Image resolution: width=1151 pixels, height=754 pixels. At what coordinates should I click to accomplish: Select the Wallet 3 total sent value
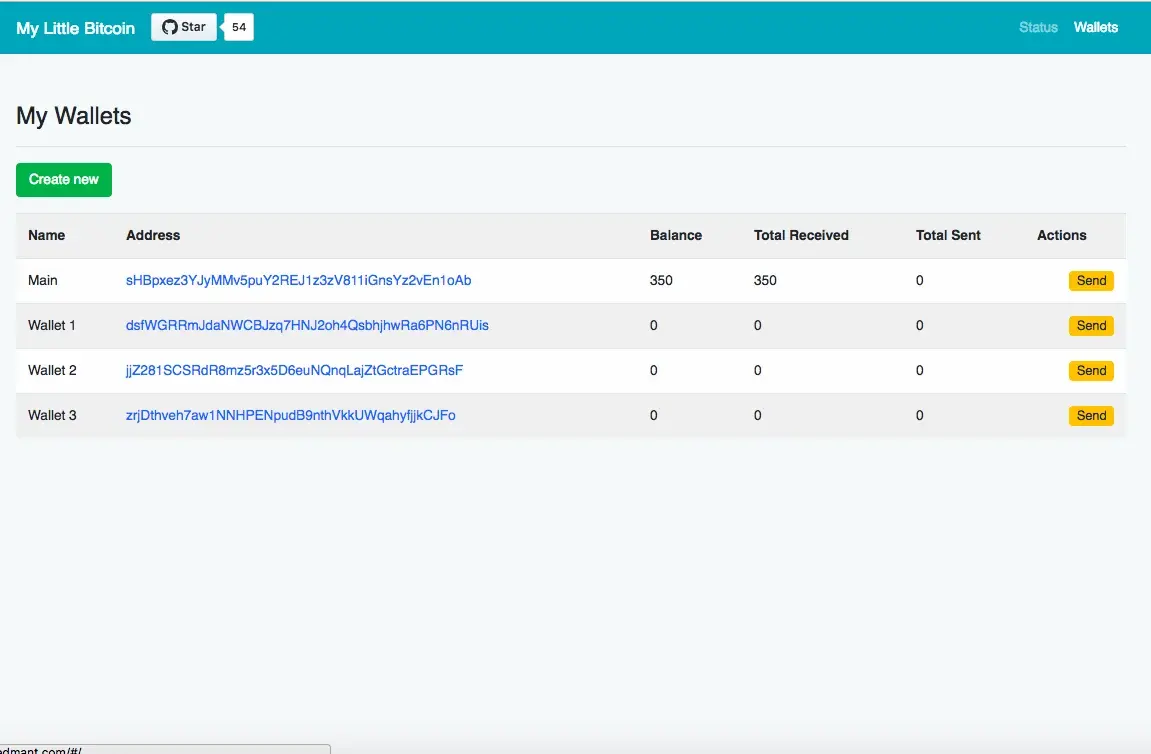(x=919, y=416)
